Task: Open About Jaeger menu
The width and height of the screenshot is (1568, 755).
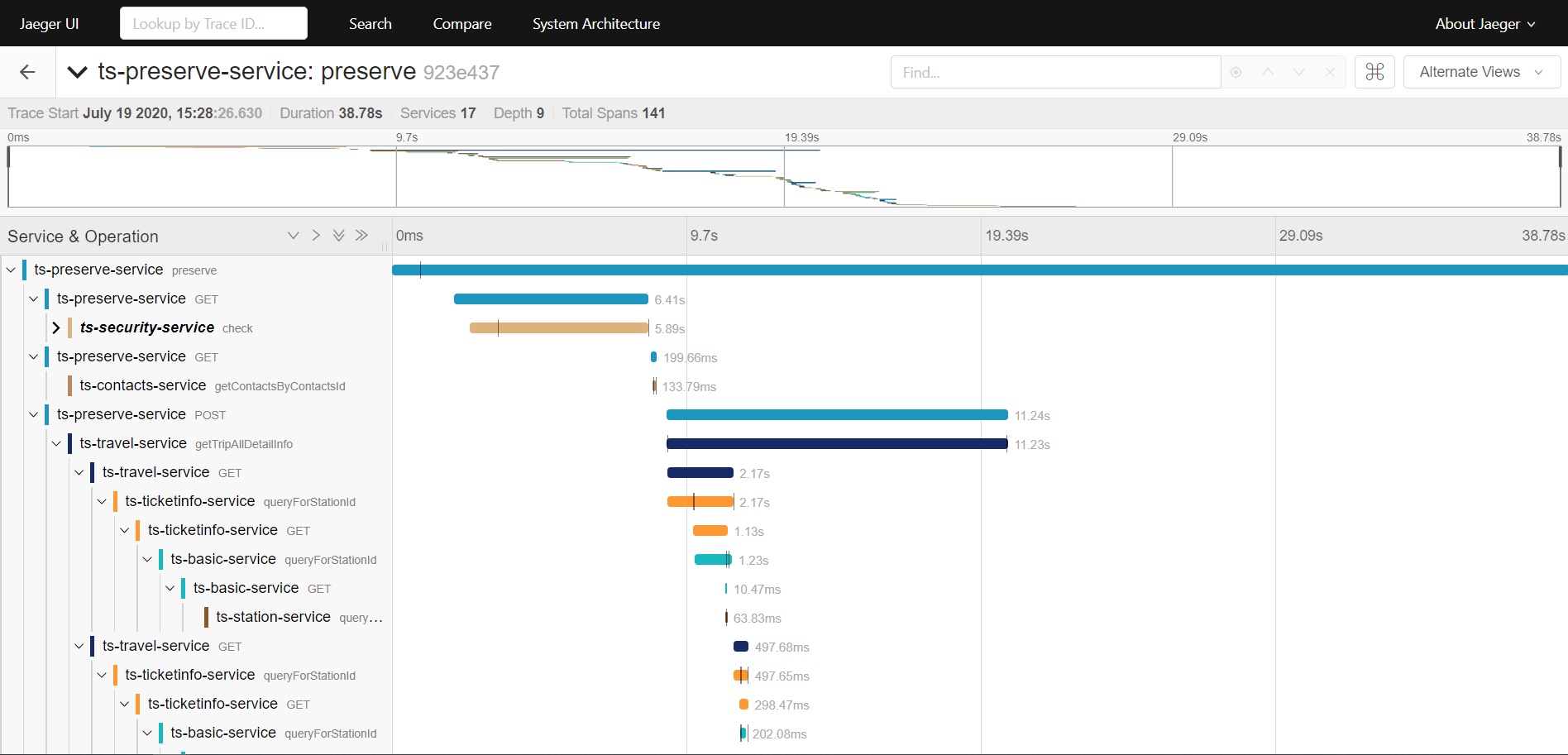Action: [1485, 24]
